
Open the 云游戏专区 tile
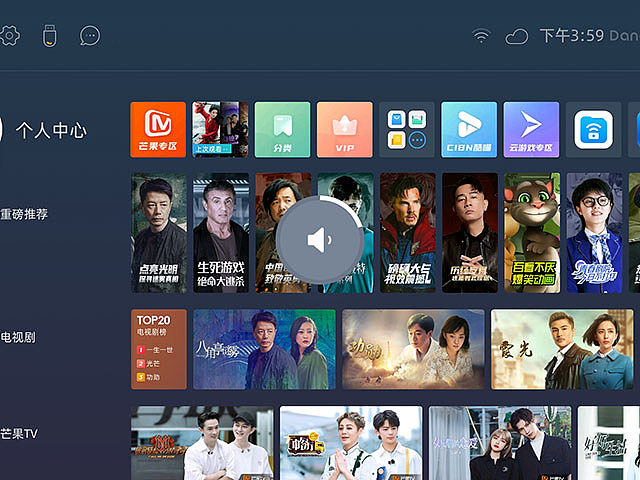coord(531,129)
